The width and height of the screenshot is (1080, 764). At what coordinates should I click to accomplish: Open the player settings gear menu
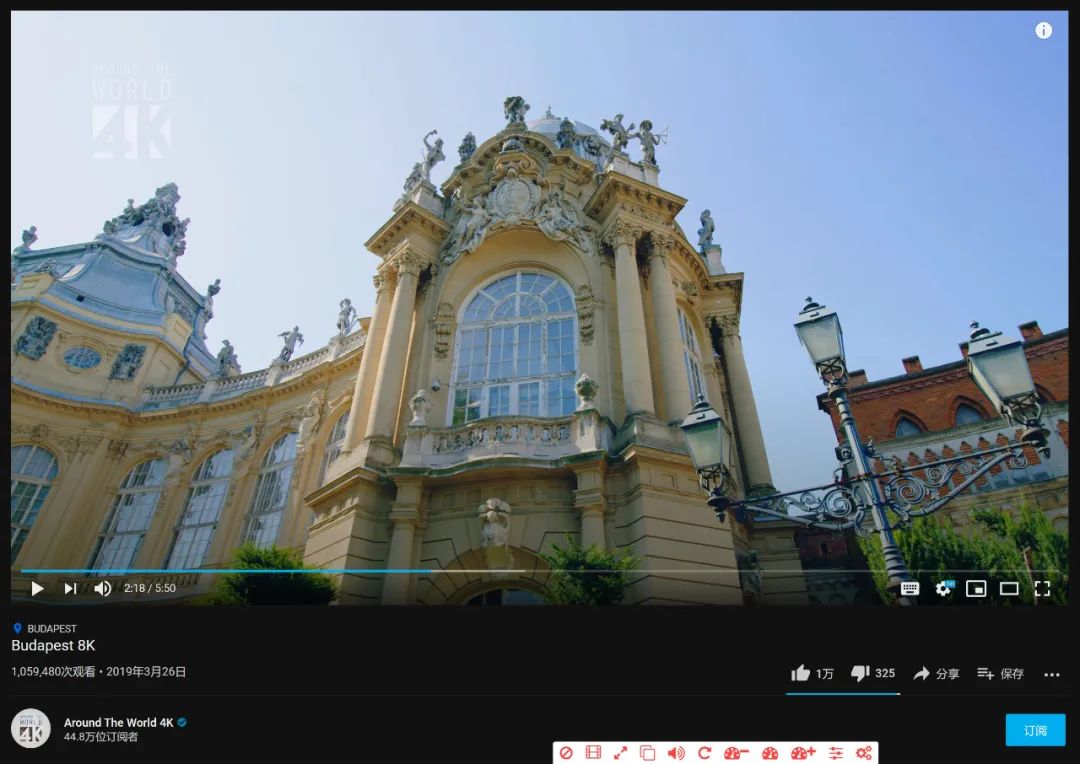tap(943, 589)
